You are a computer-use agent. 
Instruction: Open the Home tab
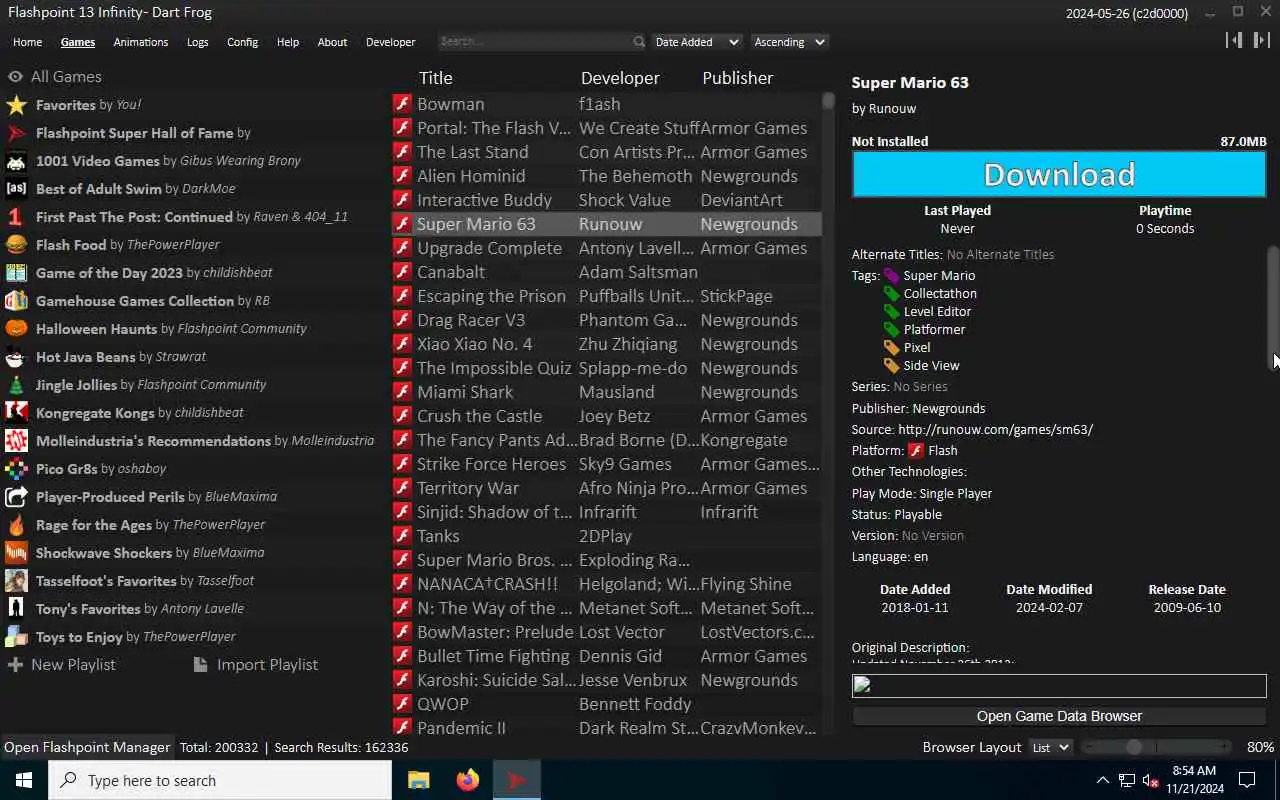(x=27, y=42)
